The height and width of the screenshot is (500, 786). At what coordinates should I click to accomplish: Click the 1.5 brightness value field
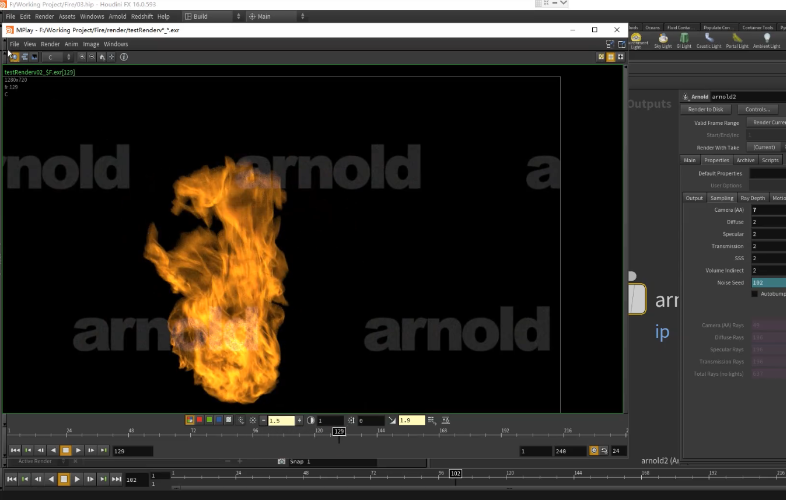point(281,420)
